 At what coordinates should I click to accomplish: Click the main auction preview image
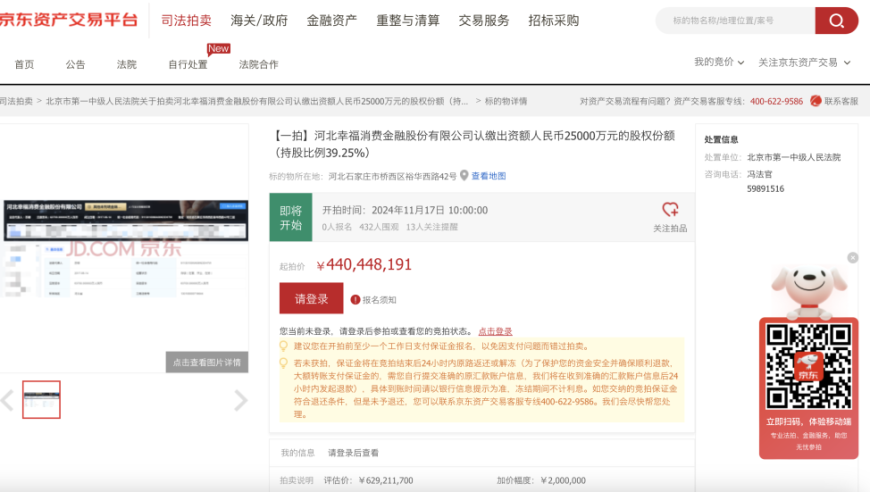click(x=124, y=248)
